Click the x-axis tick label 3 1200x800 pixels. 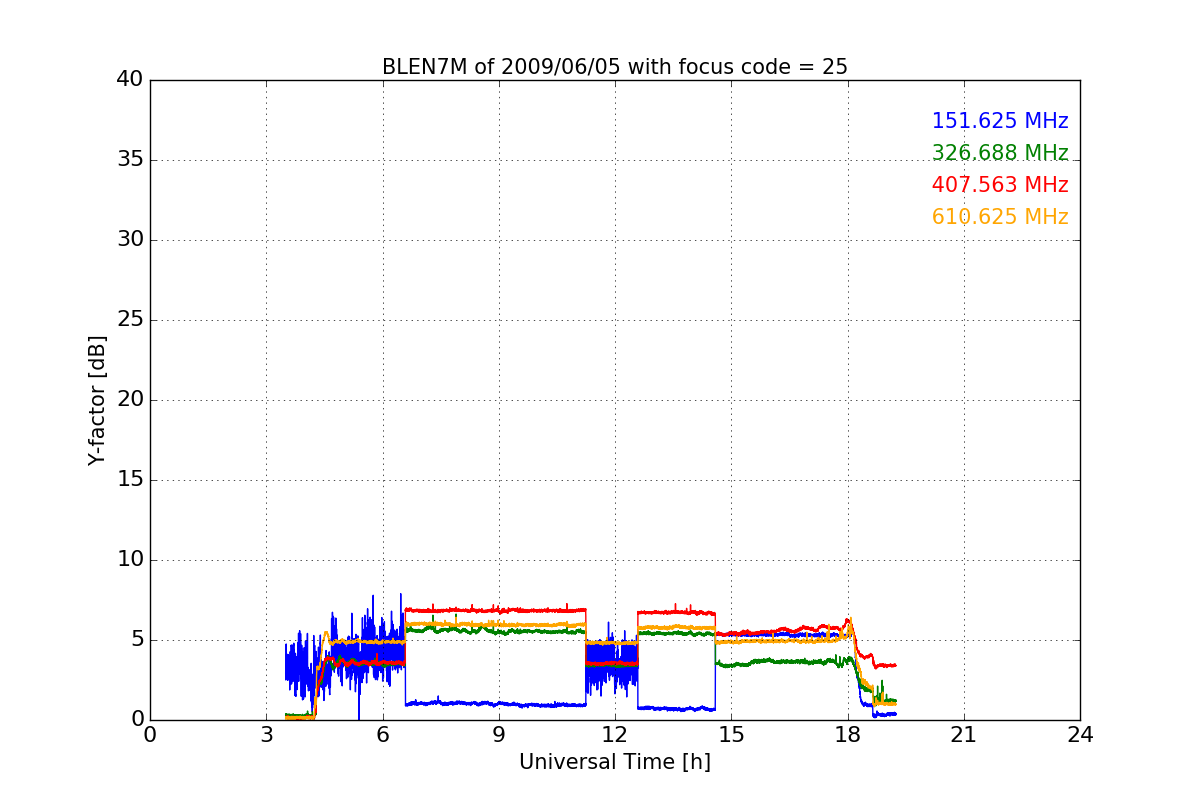266,735
